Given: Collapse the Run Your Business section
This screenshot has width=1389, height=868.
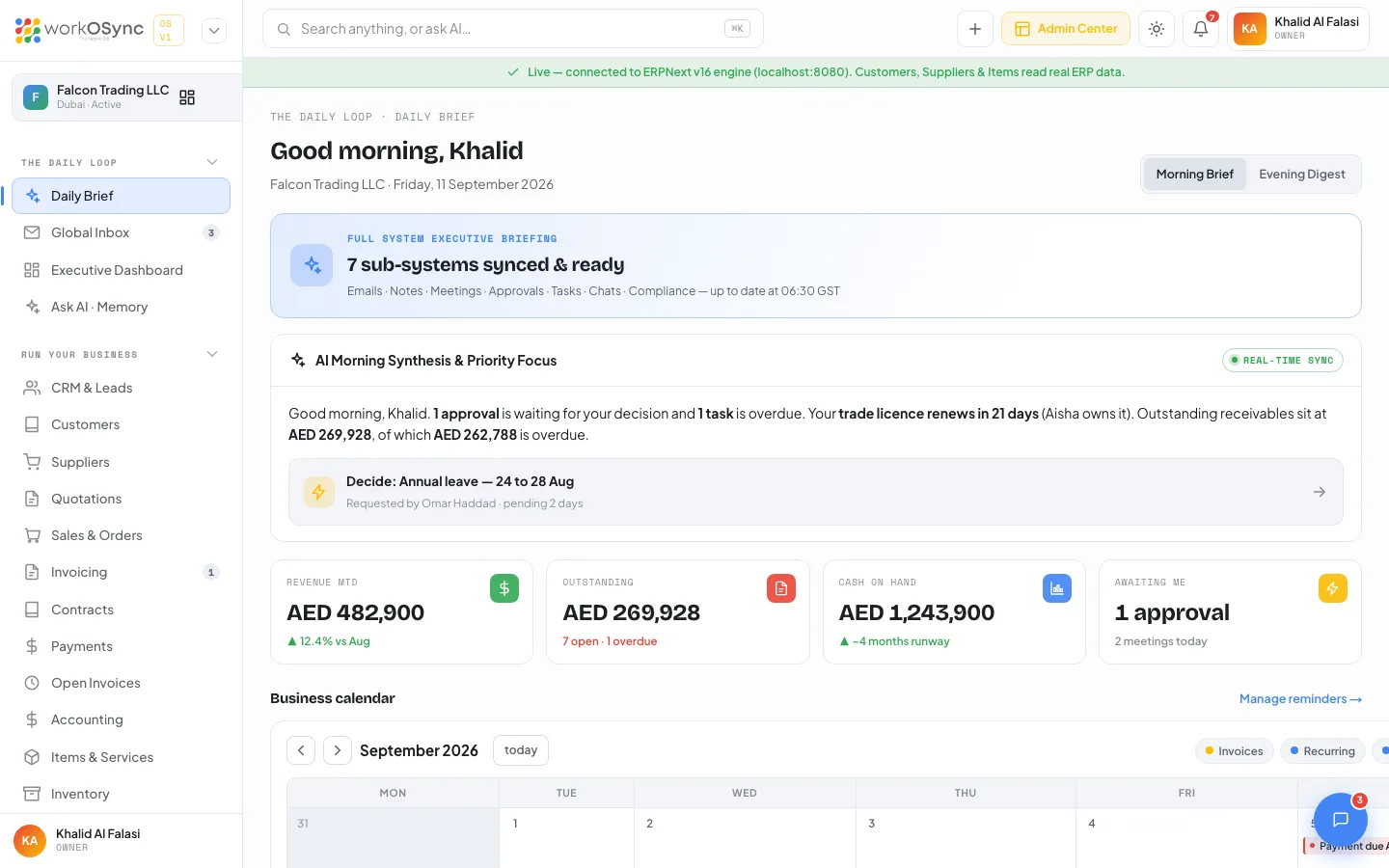Looking at the screenshot, I should pyautogui.click(x=212, y=354).
